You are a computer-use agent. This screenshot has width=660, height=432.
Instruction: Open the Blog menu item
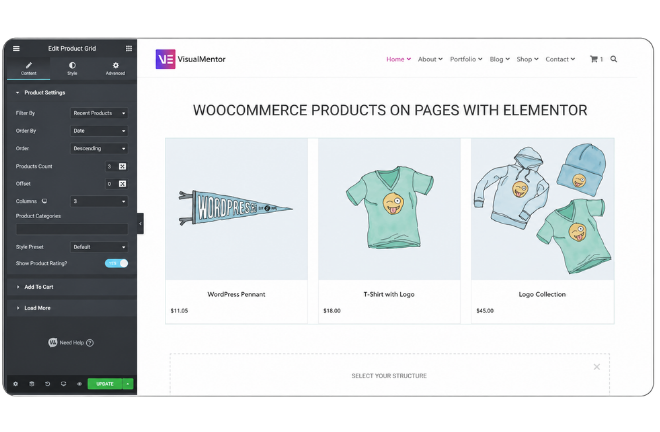click(x=499, y=59)
